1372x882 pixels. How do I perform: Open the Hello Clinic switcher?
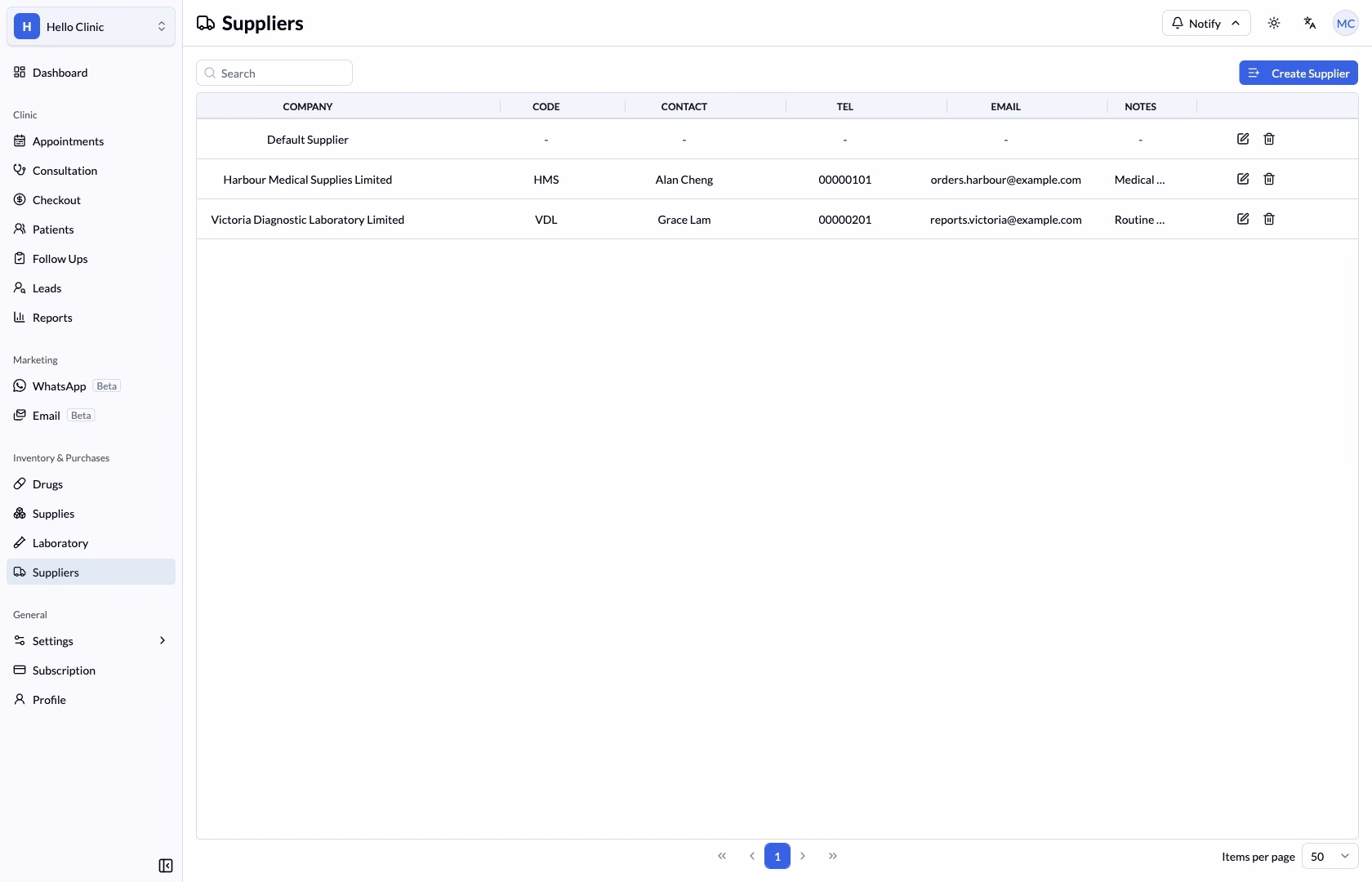coord(91,26)
